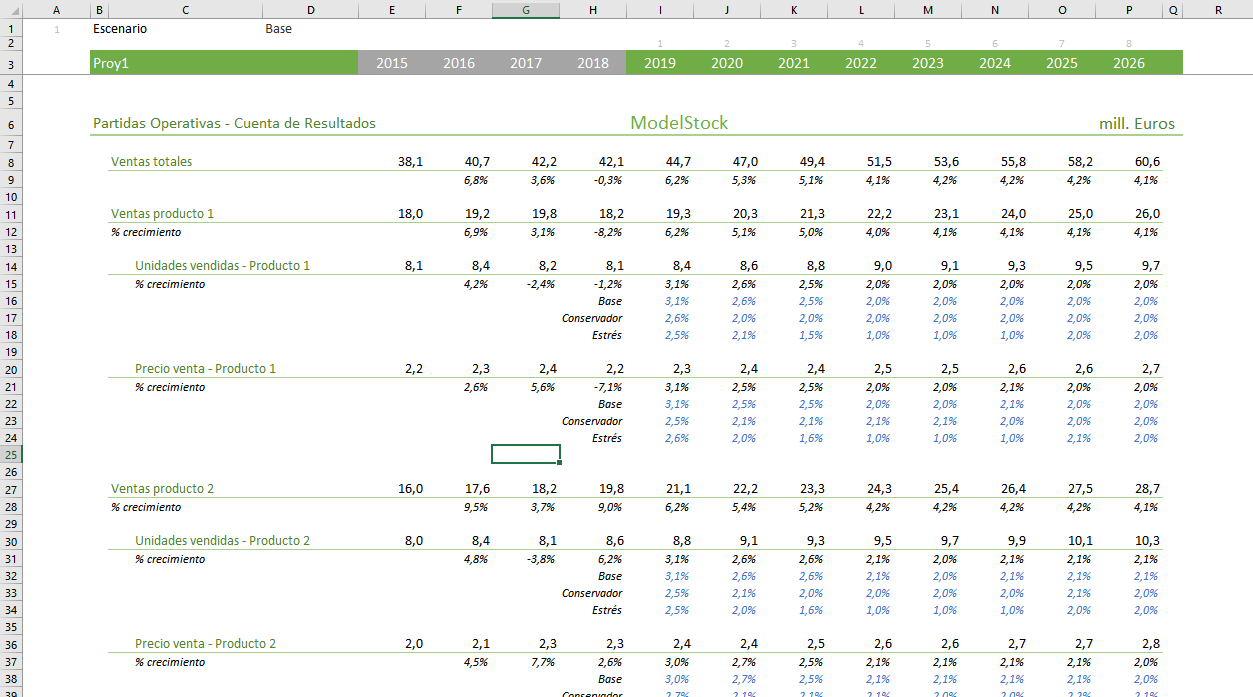Click the Proy1 header cell
Viewport: 1253px width, 697px height.
[x=111, y=63]
